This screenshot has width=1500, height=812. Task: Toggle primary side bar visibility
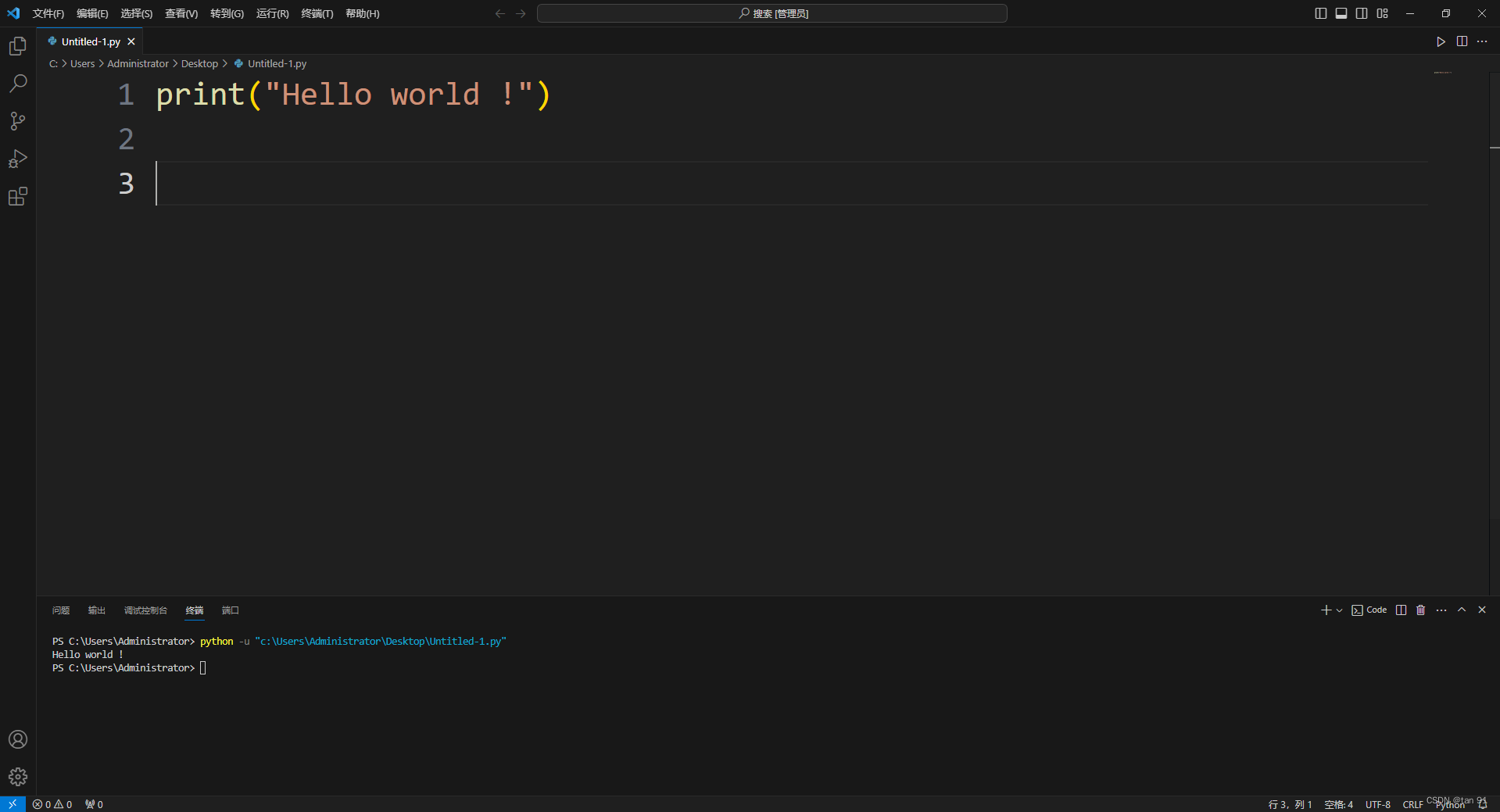coord(1321,13)
